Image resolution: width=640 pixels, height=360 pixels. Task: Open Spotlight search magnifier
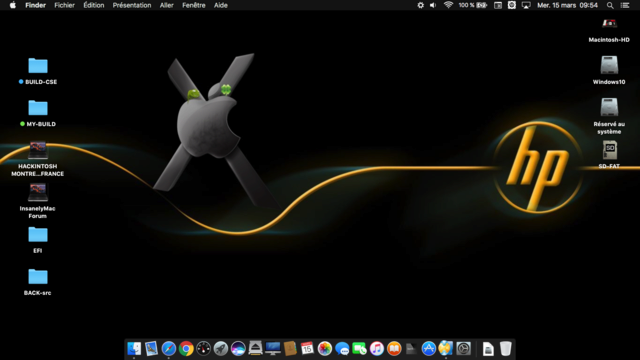[610, 5]
